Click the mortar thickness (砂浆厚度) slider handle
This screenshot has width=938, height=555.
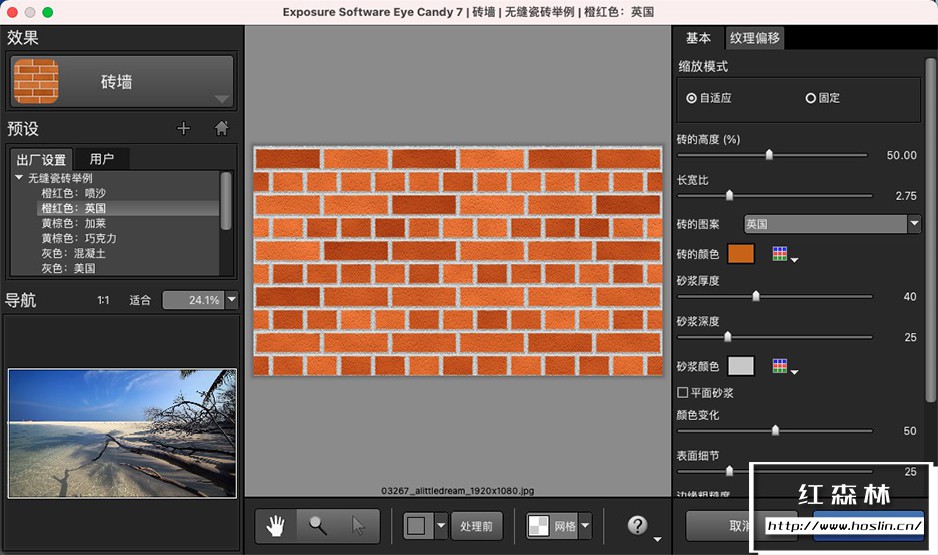756,296
